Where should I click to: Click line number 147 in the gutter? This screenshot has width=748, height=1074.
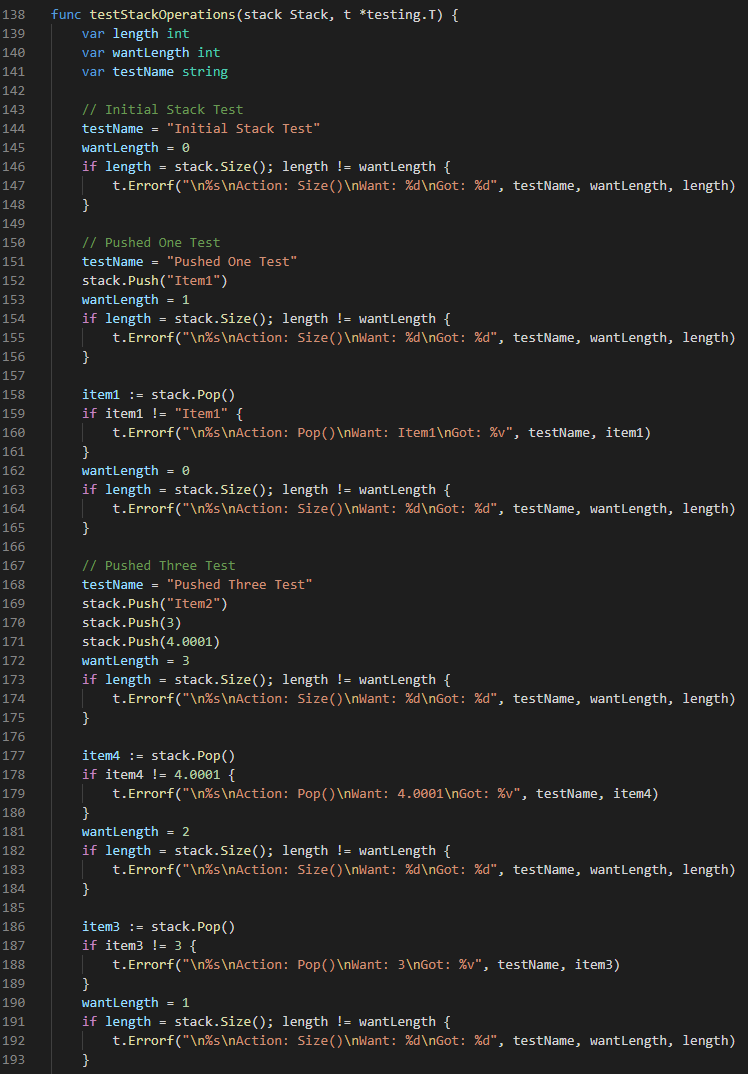pyautogui.click(x=14, y=186)
